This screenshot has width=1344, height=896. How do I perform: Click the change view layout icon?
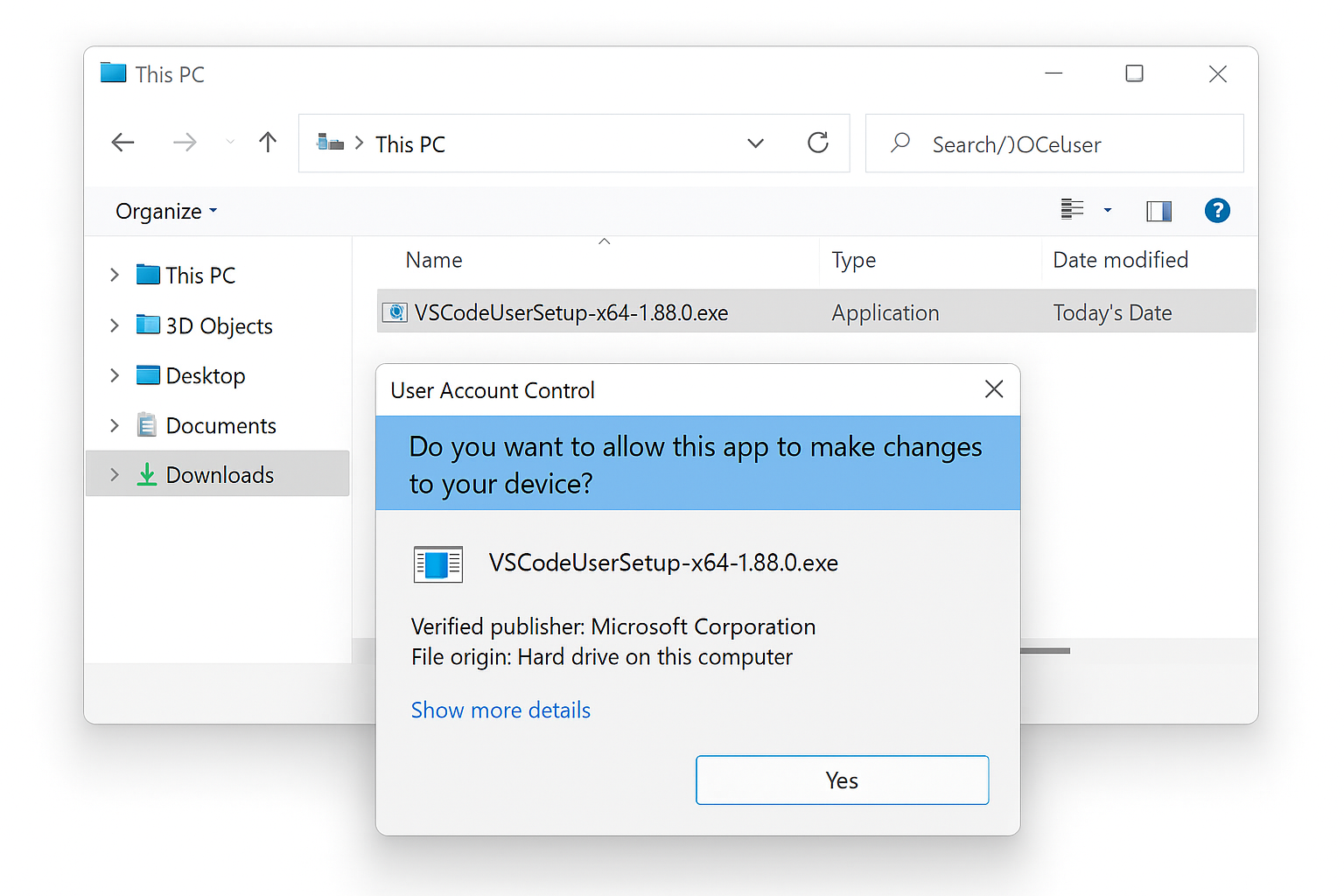pos(1072,210)
